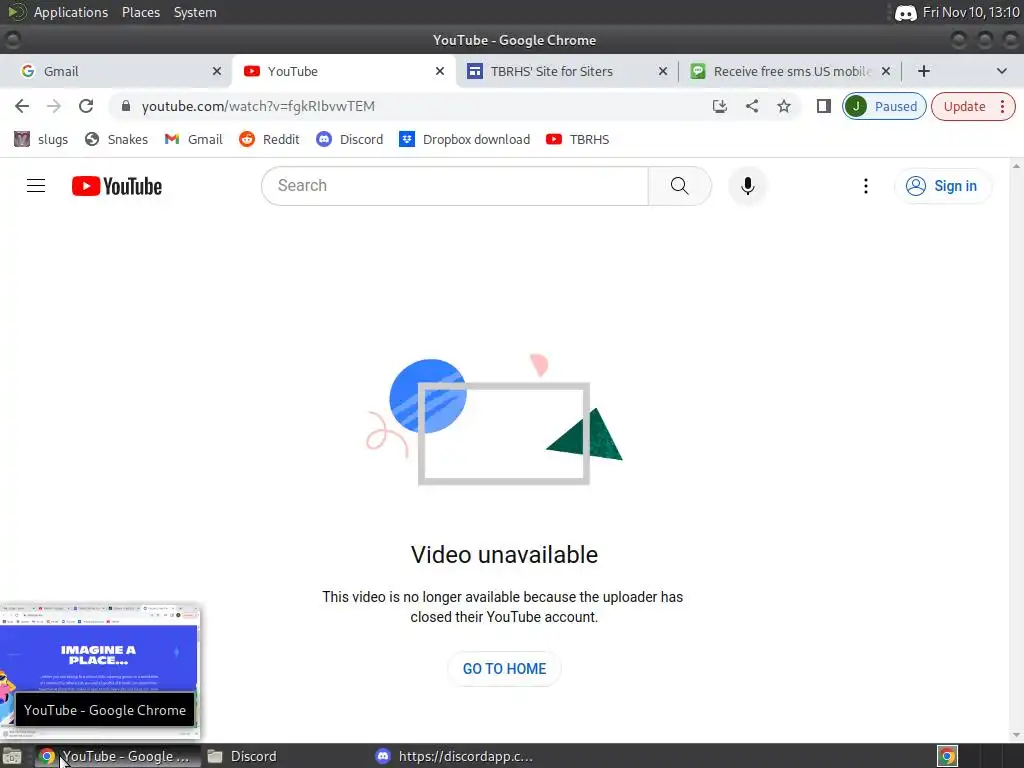Open new tab with plus button
Viewport: 1024px width, 768px height.
[x=923, y=71]
